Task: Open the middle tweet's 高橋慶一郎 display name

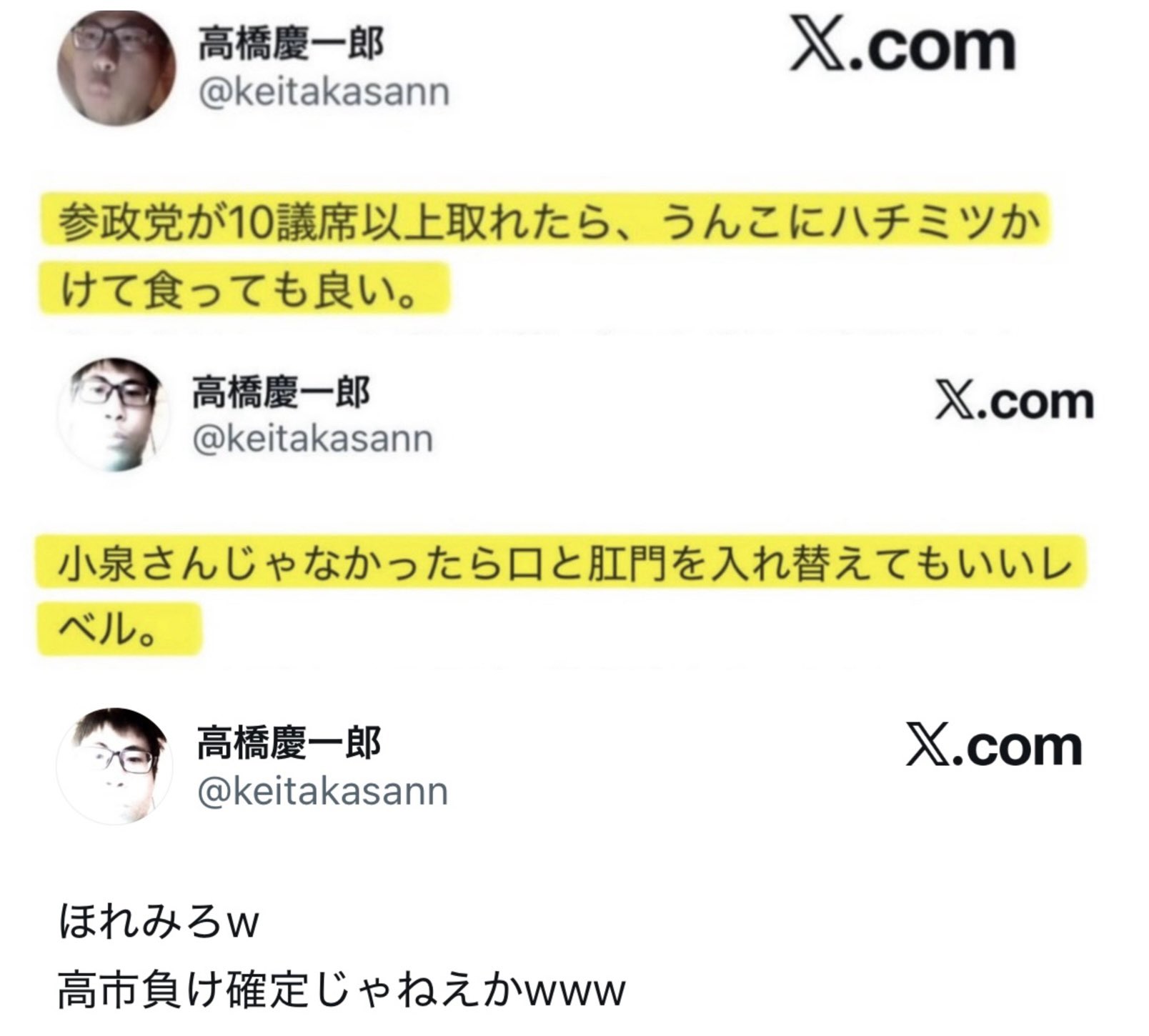Action: point(281,392)
